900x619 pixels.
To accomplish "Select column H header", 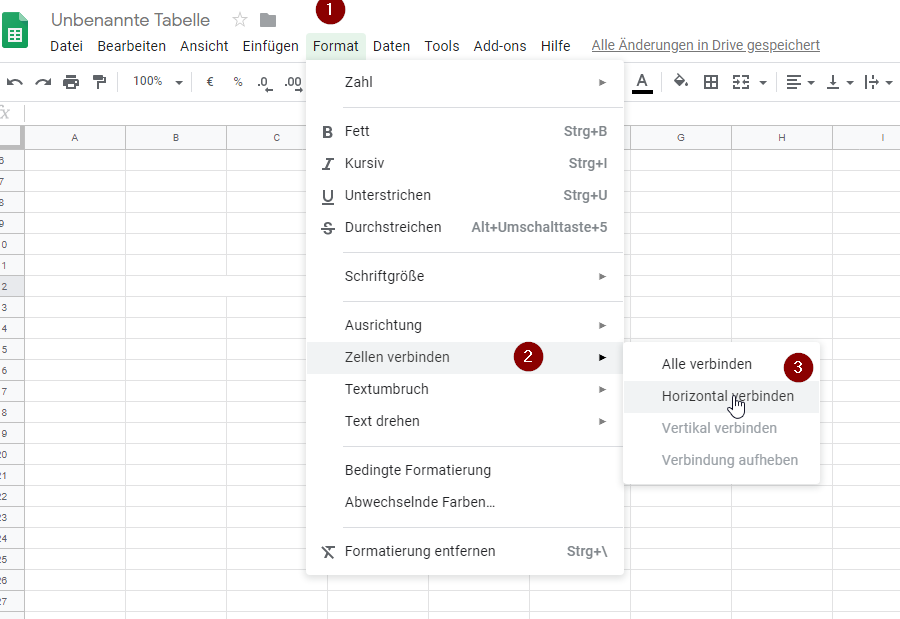I will 782,138.
